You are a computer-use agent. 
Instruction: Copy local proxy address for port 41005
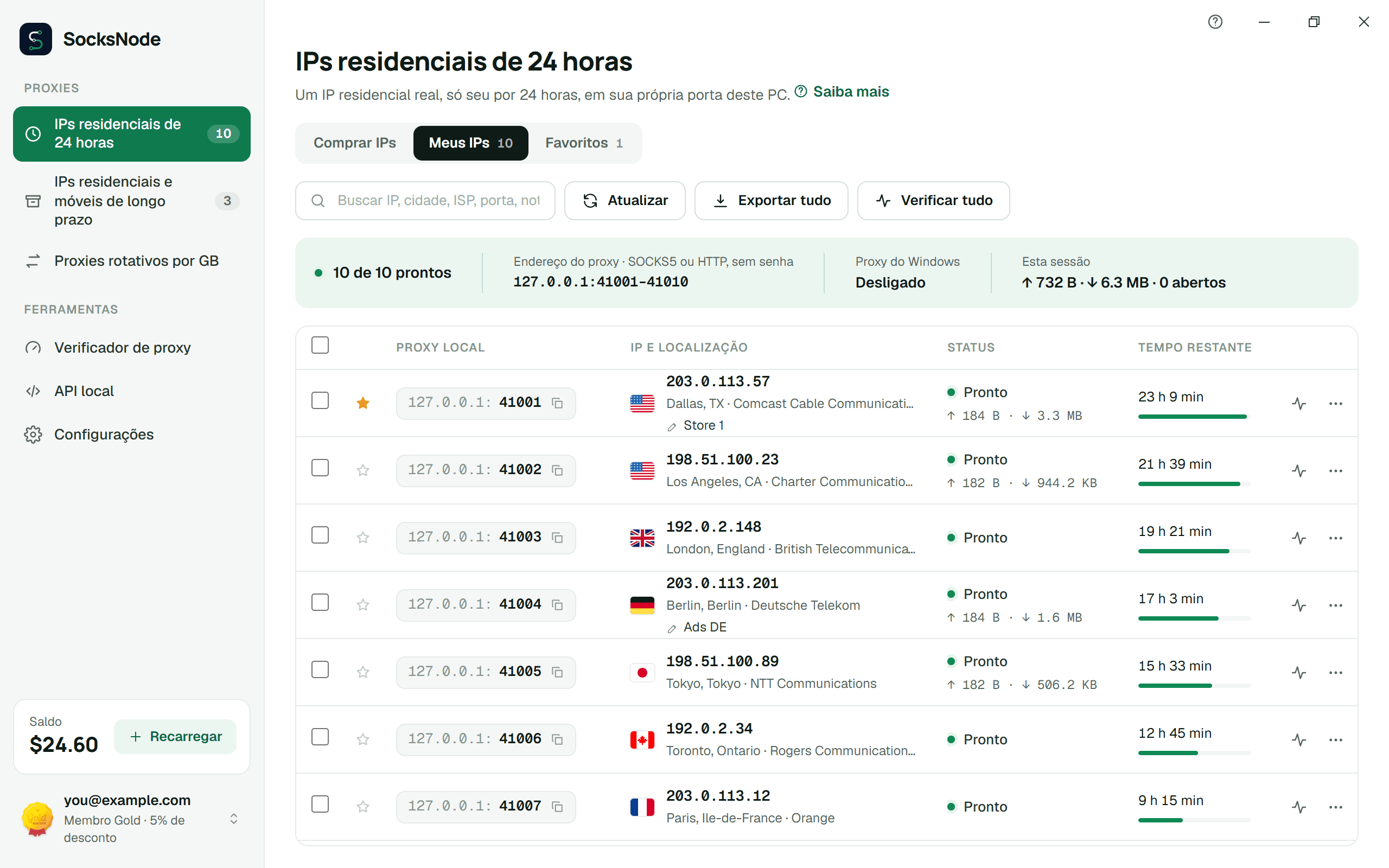point(557,672)
